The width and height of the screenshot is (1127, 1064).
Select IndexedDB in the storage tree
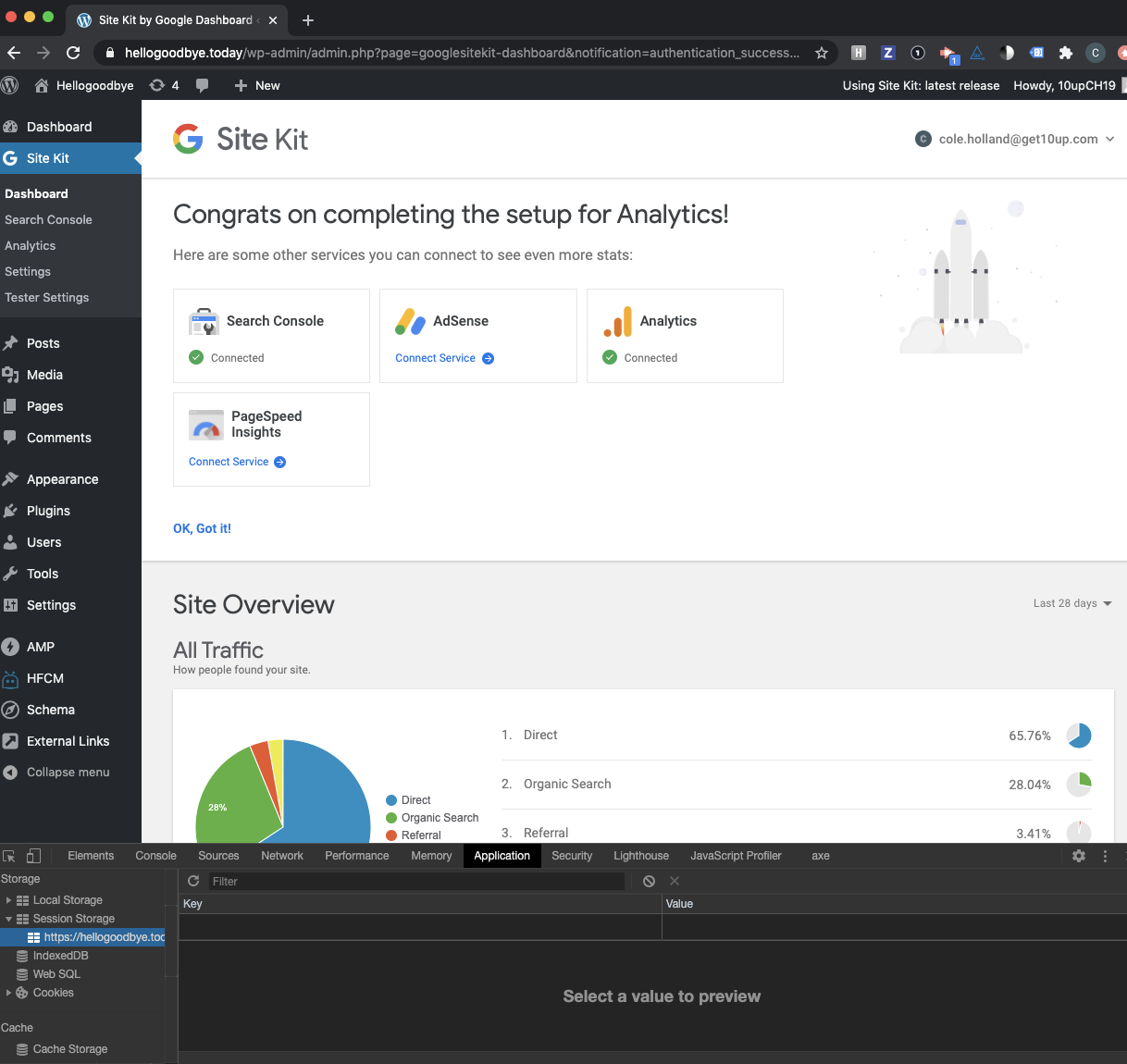60,956
